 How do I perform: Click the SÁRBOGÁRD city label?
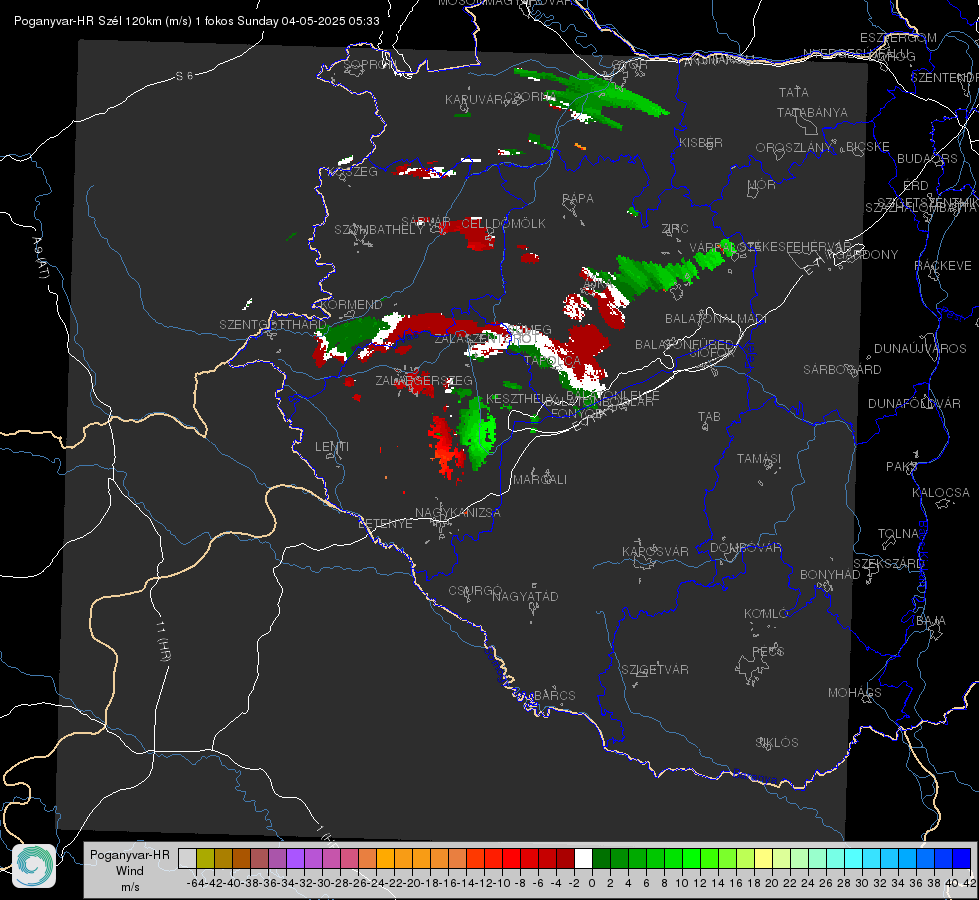[x=842, y=370]
